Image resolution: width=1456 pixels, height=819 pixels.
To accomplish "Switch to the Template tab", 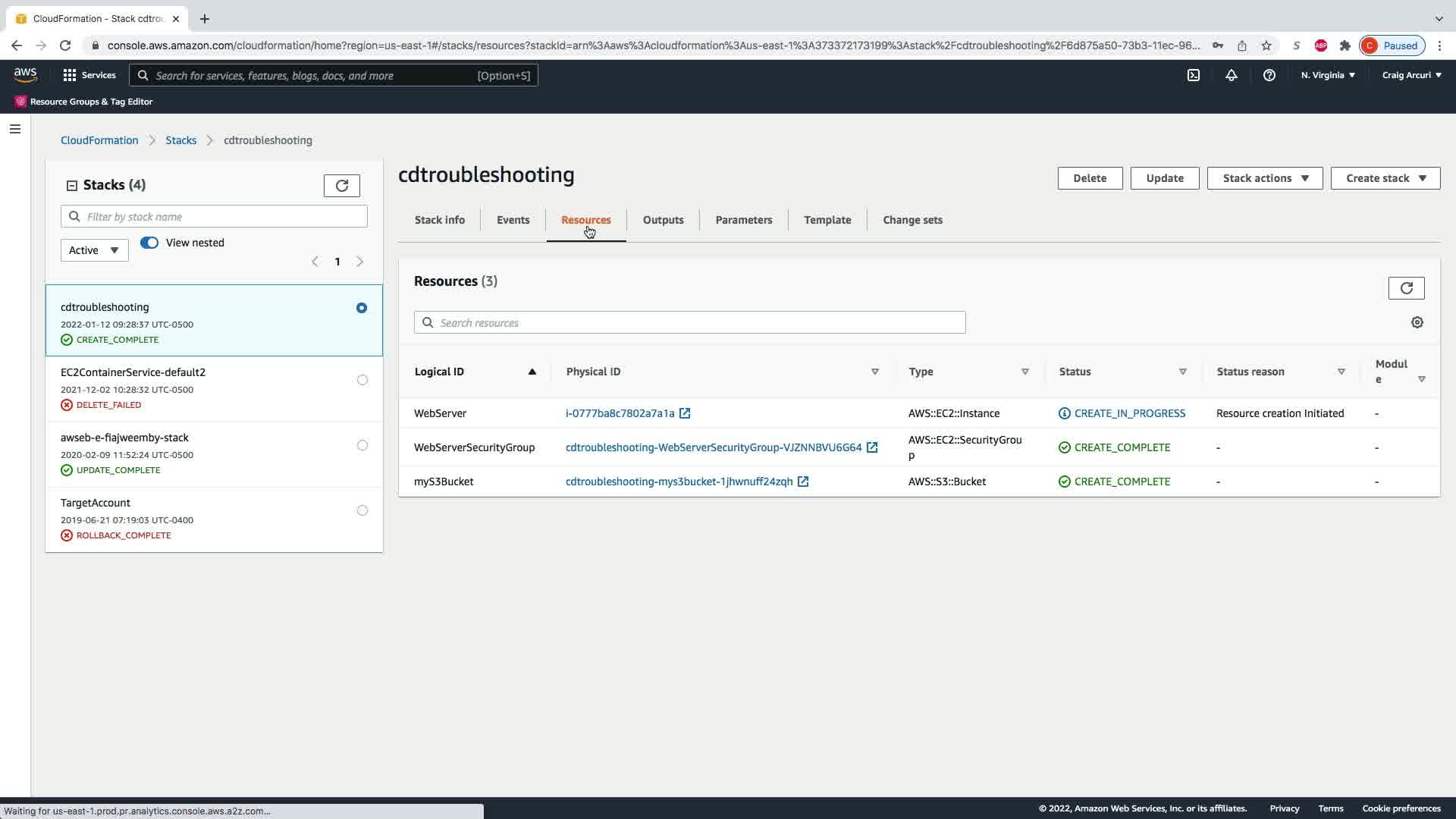I will 827,220.
